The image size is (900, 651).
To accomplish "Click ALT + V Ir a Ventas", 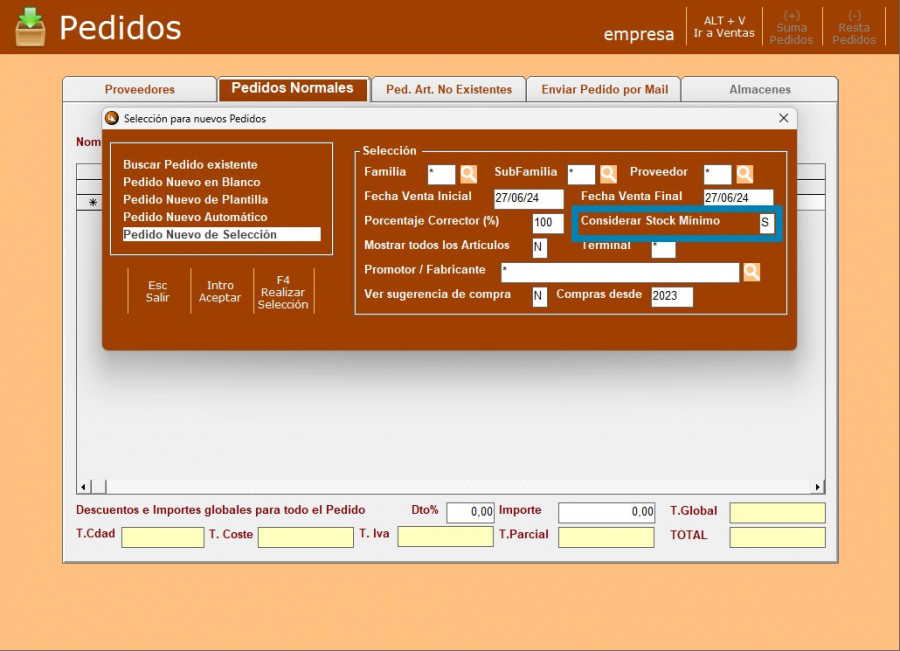I will tap(724, 27).
